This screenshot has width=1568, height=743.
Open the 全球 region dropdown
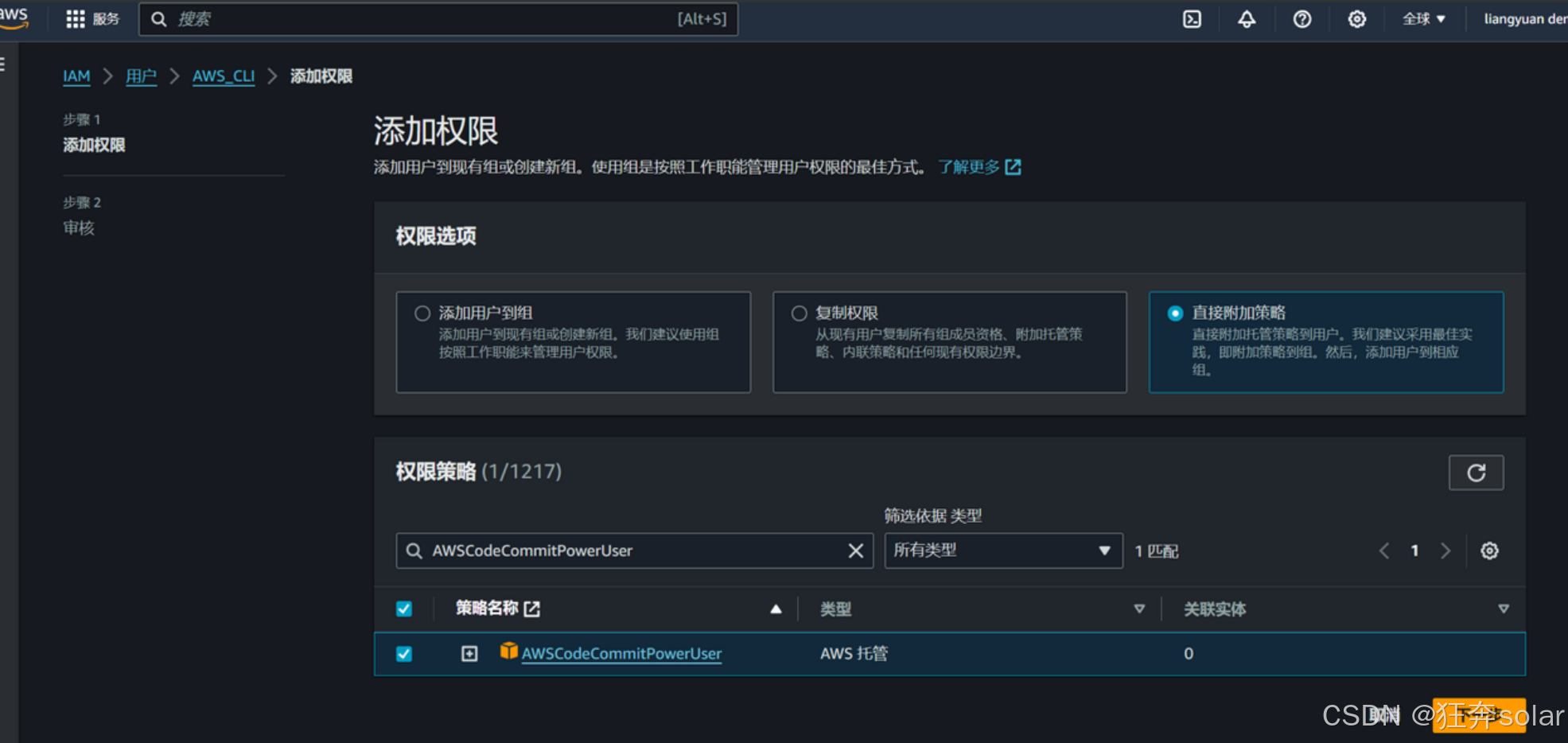coord(1424,19)
